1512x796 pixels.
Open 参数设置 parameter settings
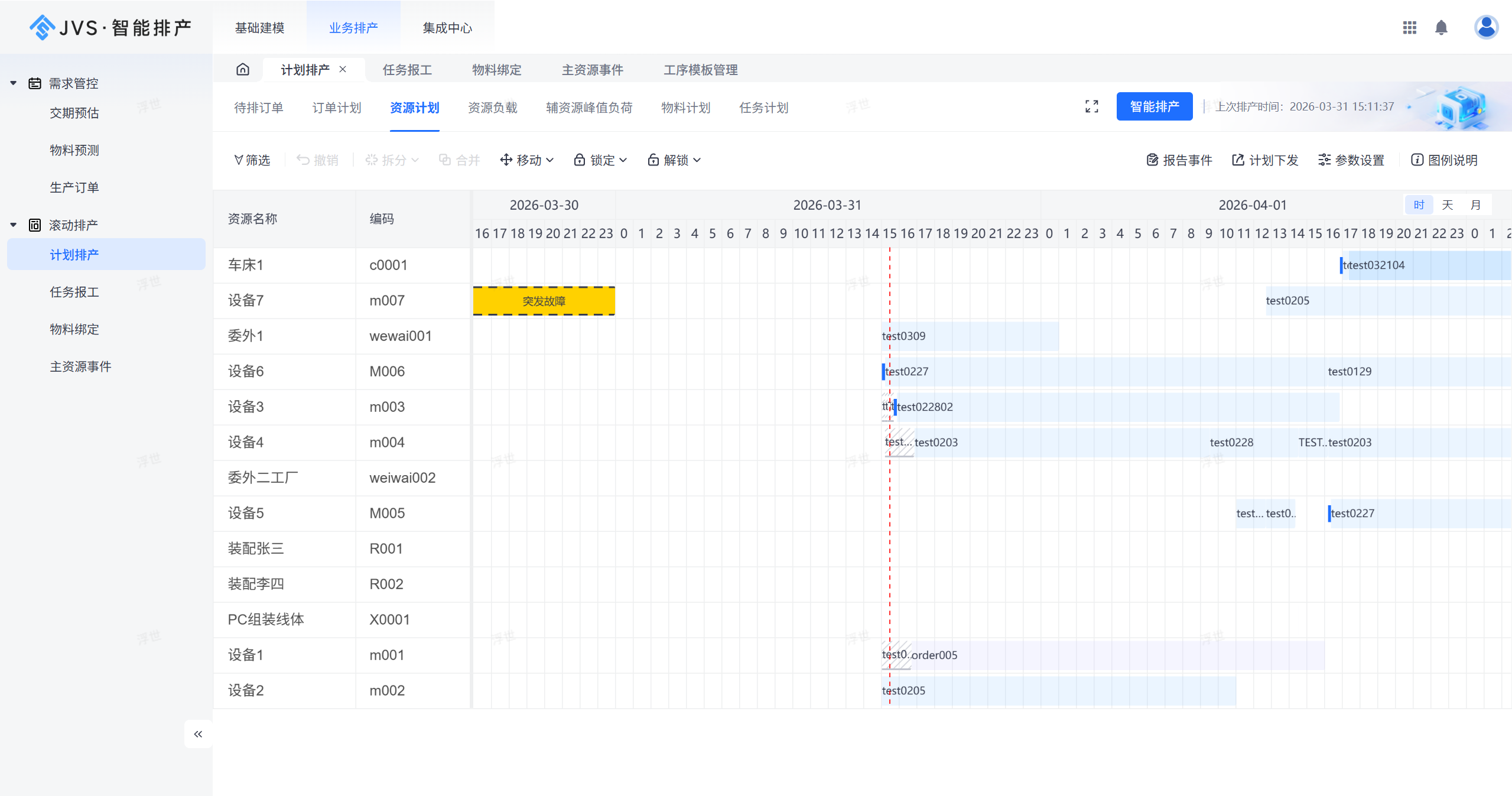(1351, 160)
